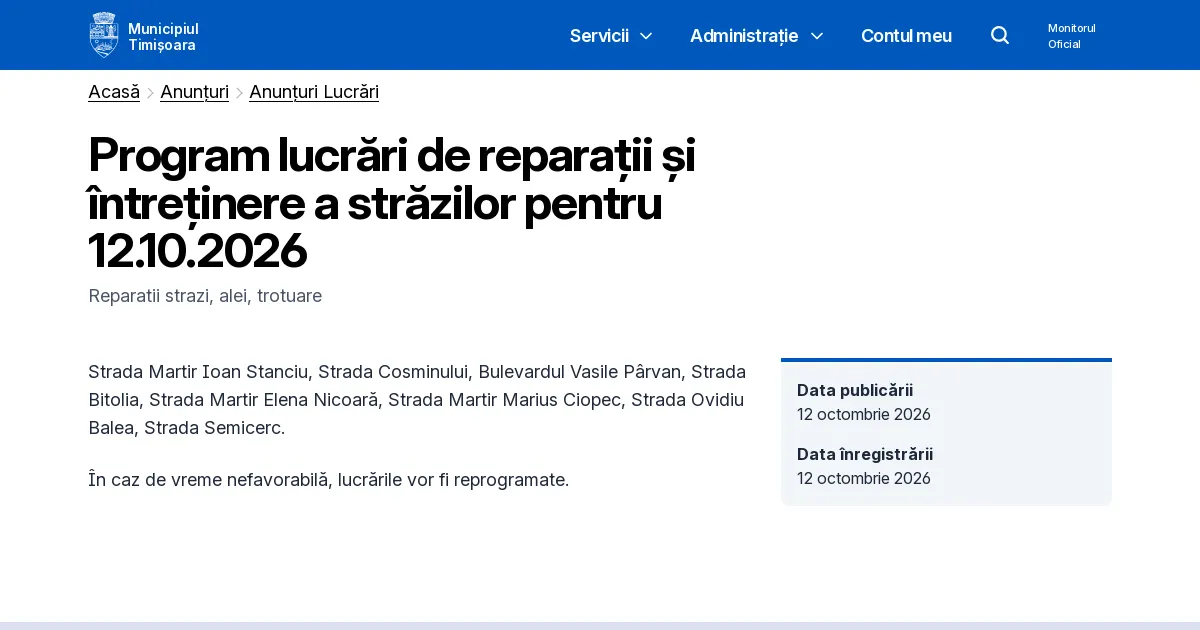This screenshot has width=1200, height=630.
Task: Click the Municipiul Timișoara site title
Action: (x=163, y=37)
